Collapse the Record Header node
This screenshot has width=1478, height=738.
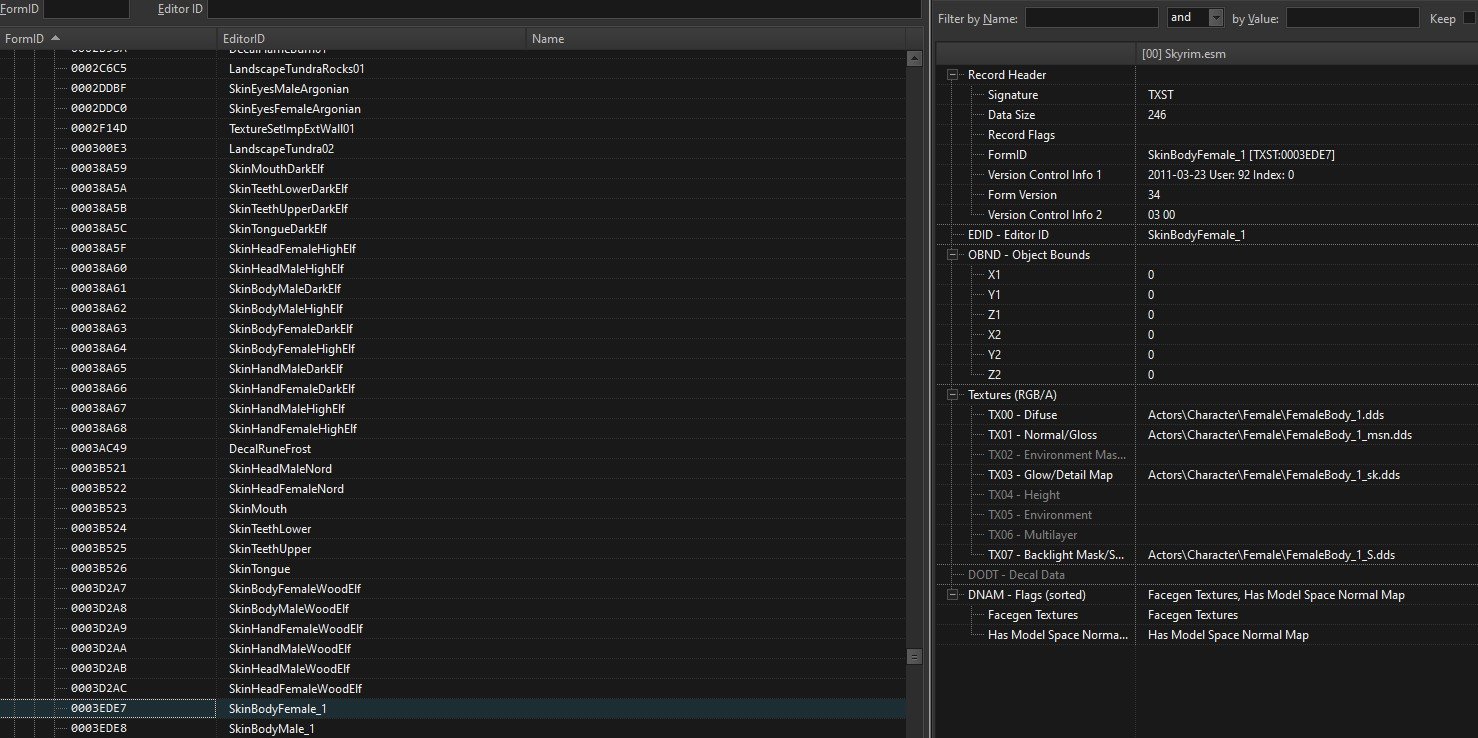tap(951, 75)
